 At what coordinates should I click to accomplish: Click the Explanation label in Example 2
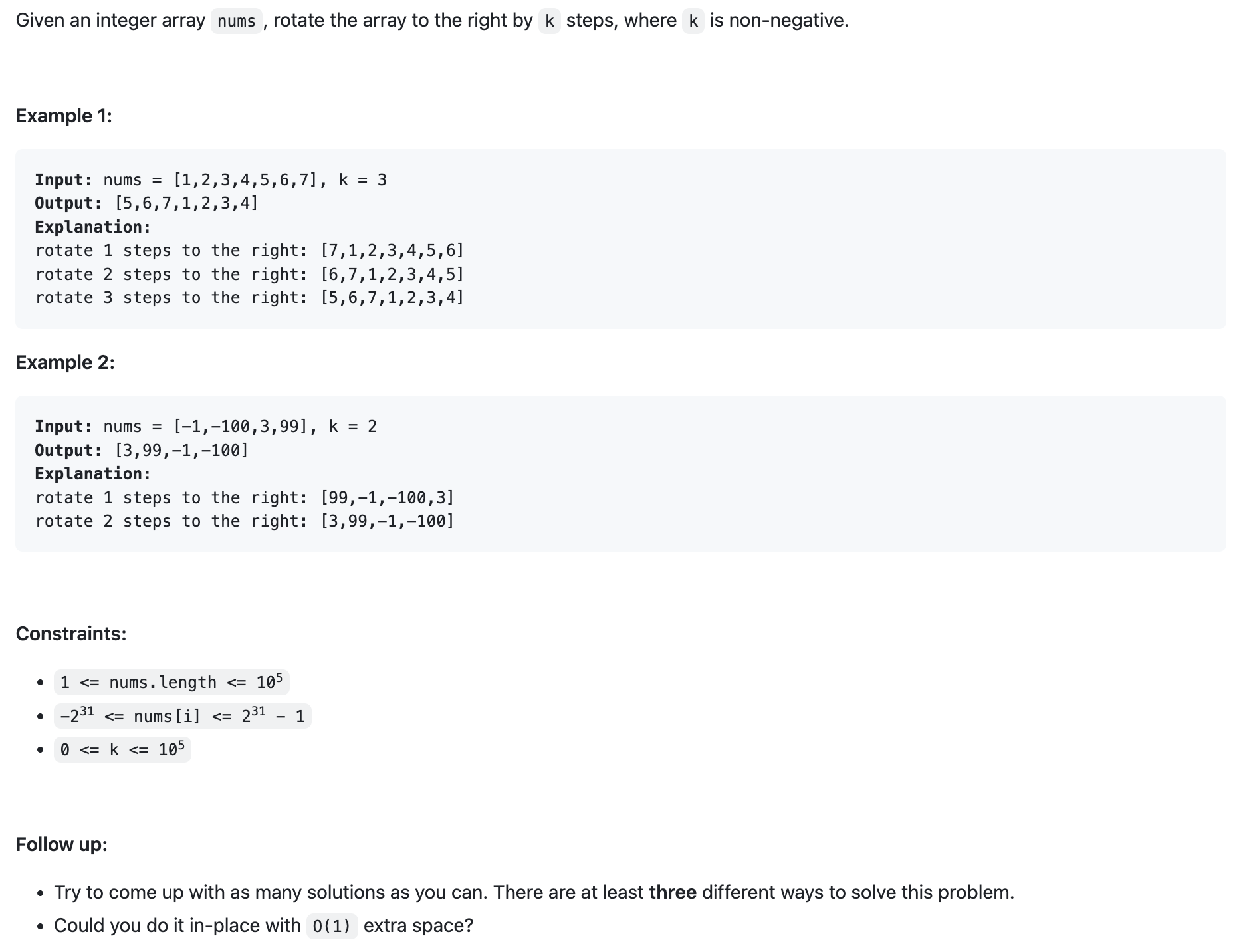point(93,474)
